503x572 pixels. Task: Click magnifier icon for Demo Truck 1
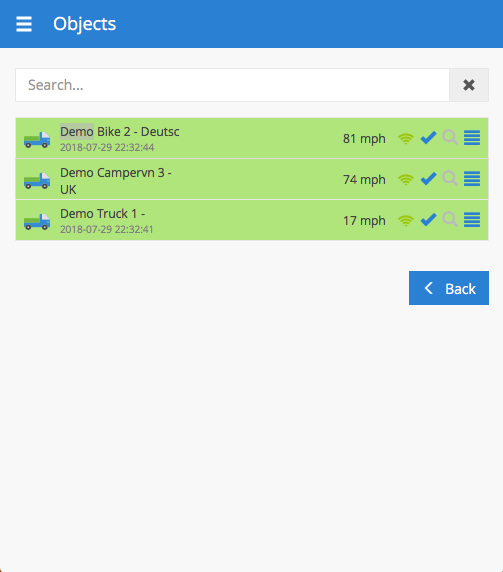pos(450,219)
